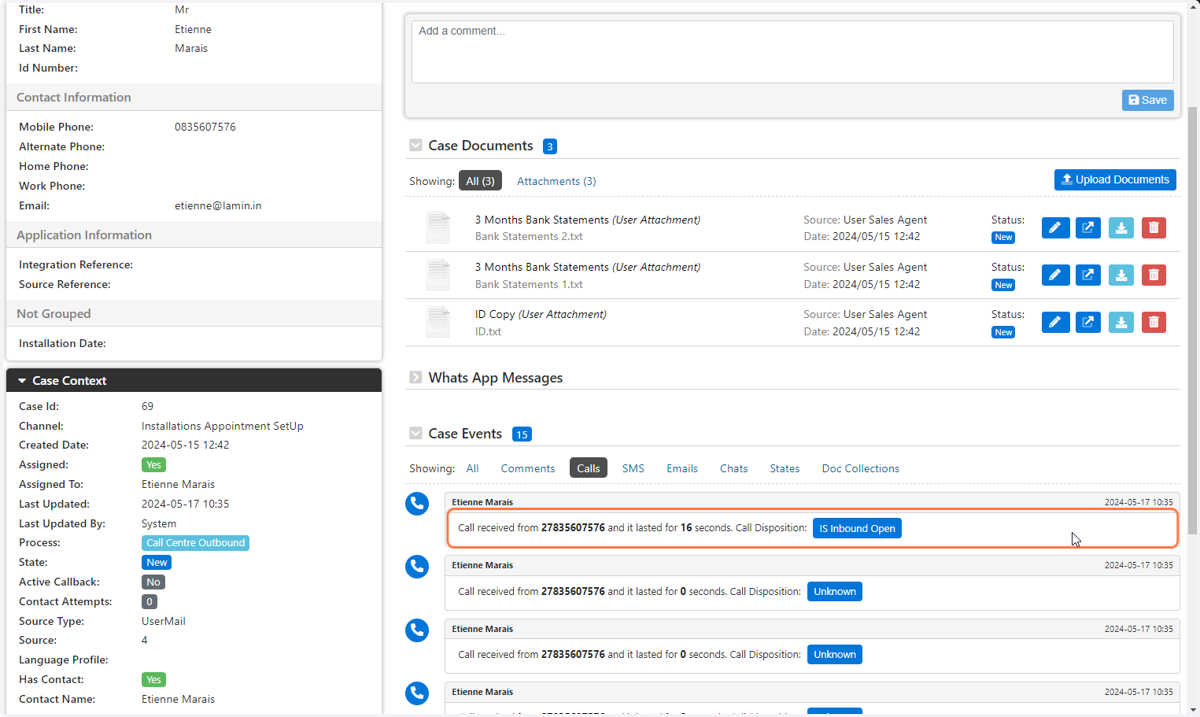Show All case events
1200x717 pixels.
[472, 468]
